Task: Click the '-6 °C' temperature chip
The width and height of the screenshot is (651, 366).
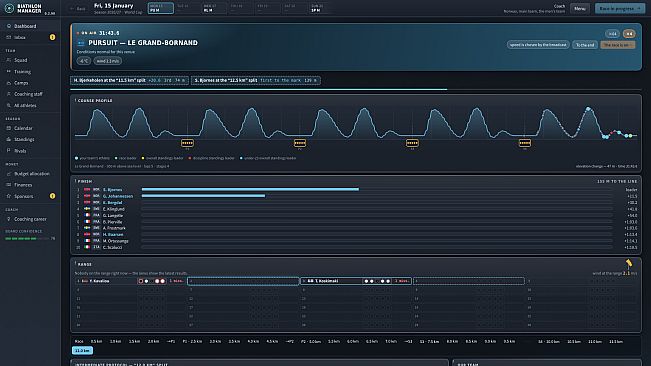Action: (84, 61)
